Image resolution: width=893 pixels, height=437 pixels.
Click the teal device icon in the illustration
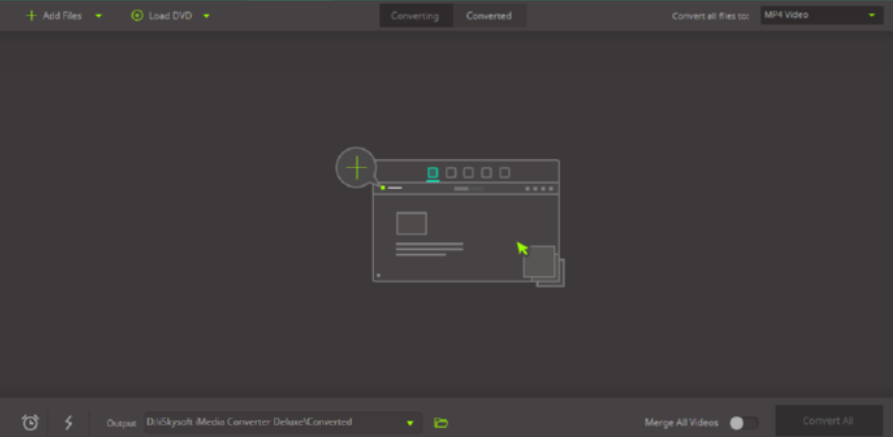coord(433,172)
